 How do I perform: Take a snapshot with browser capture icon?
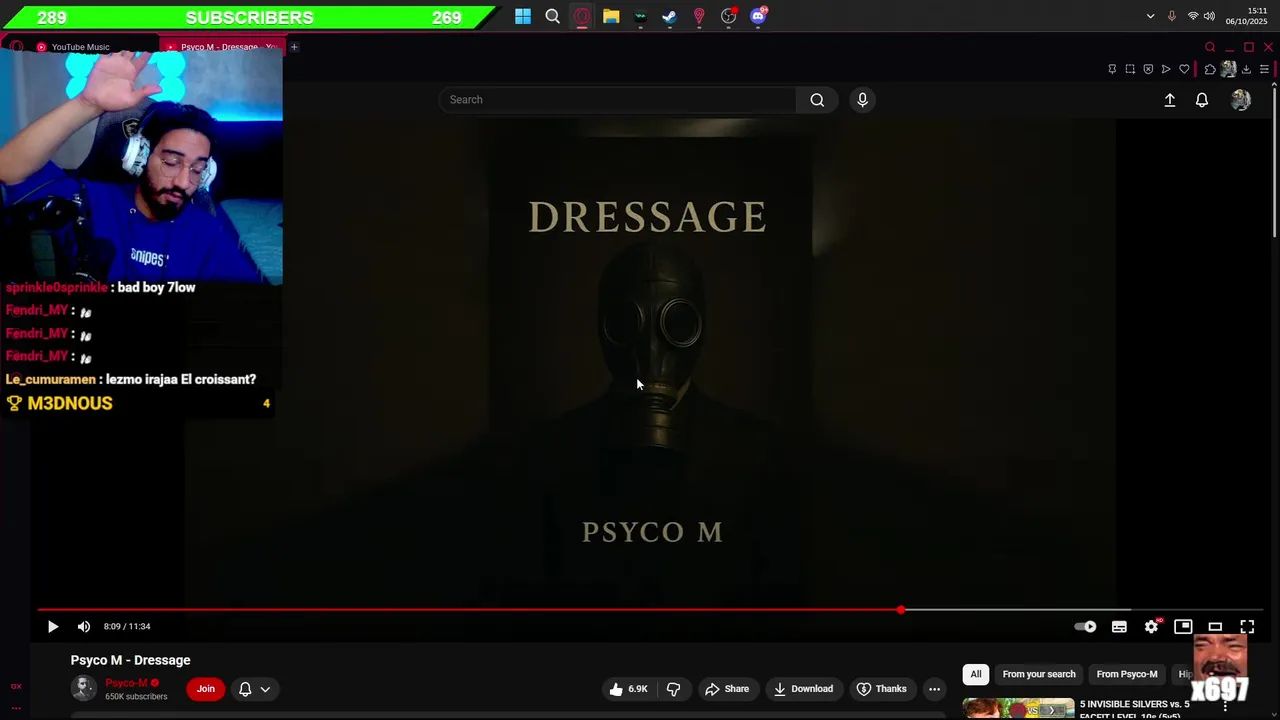pos(1130,69)
